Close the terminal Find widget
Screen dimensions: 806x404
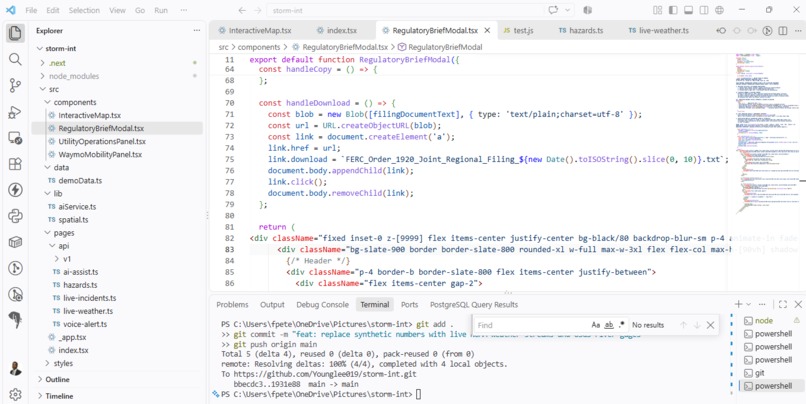710,325
